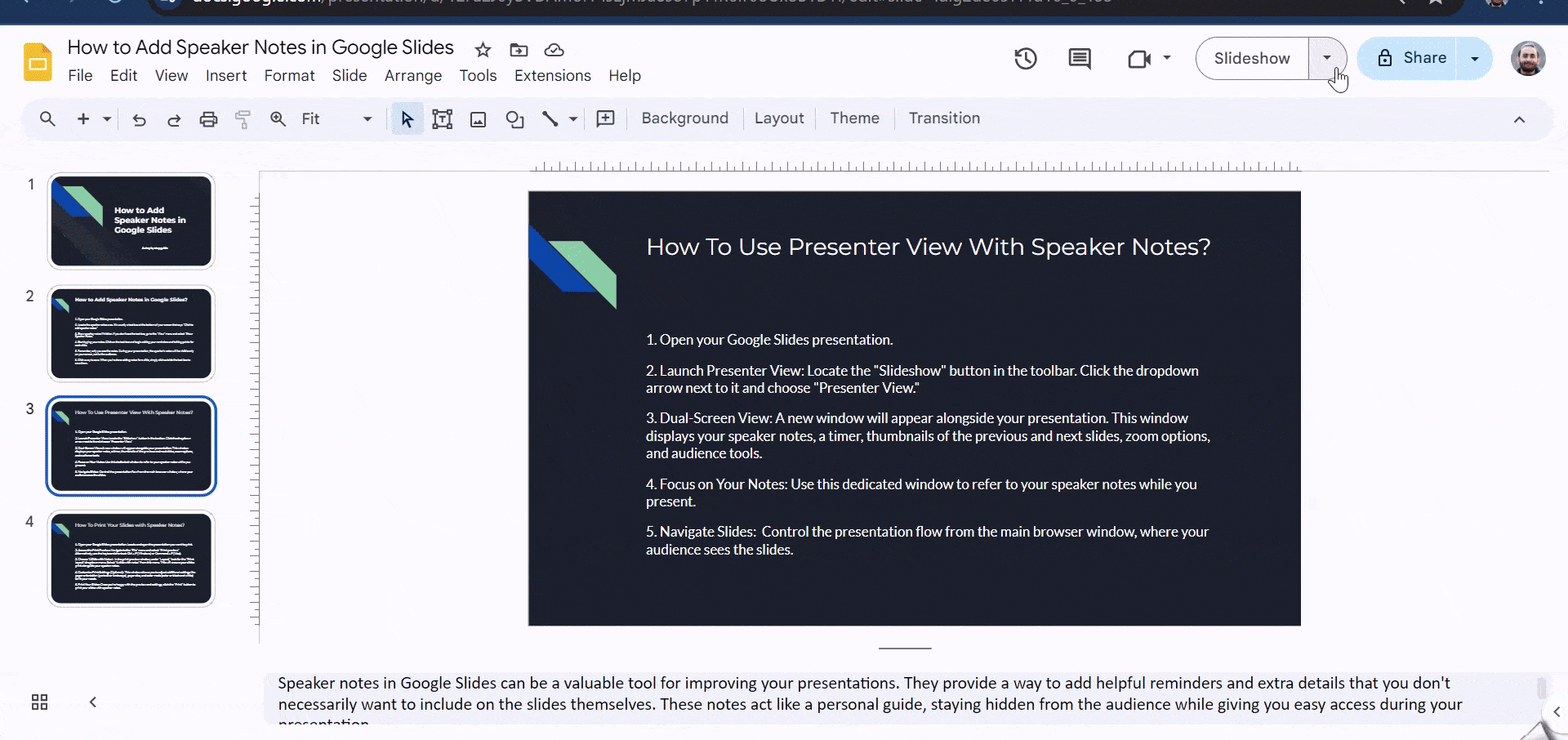The height and width of the screenshot is (740, 1568).
Task: Insert an image using the image icon
Action: point(478,119)
